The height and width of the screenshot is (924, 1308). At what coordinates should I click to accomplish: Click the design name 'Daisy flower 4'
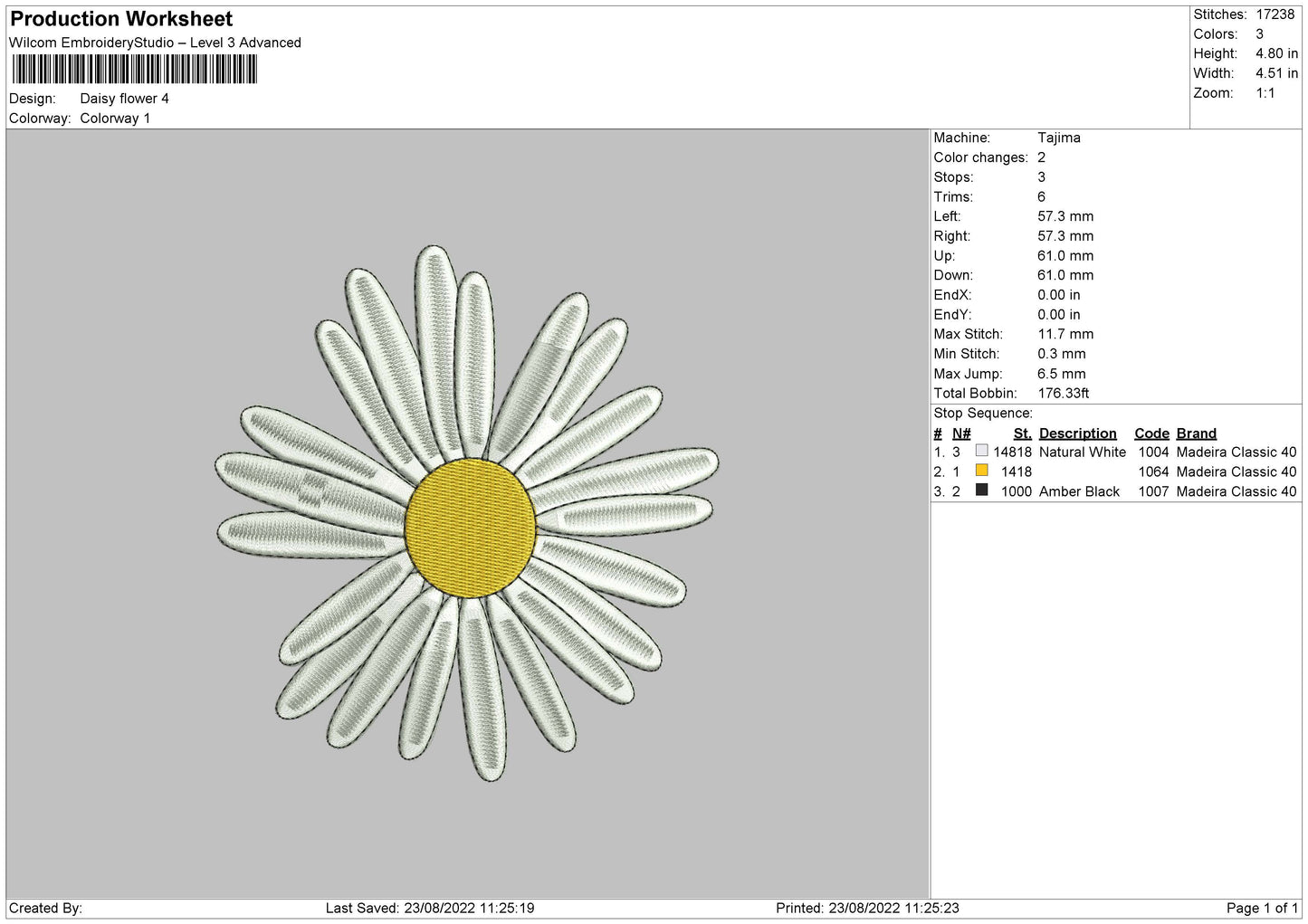click(x=124, y=99)
